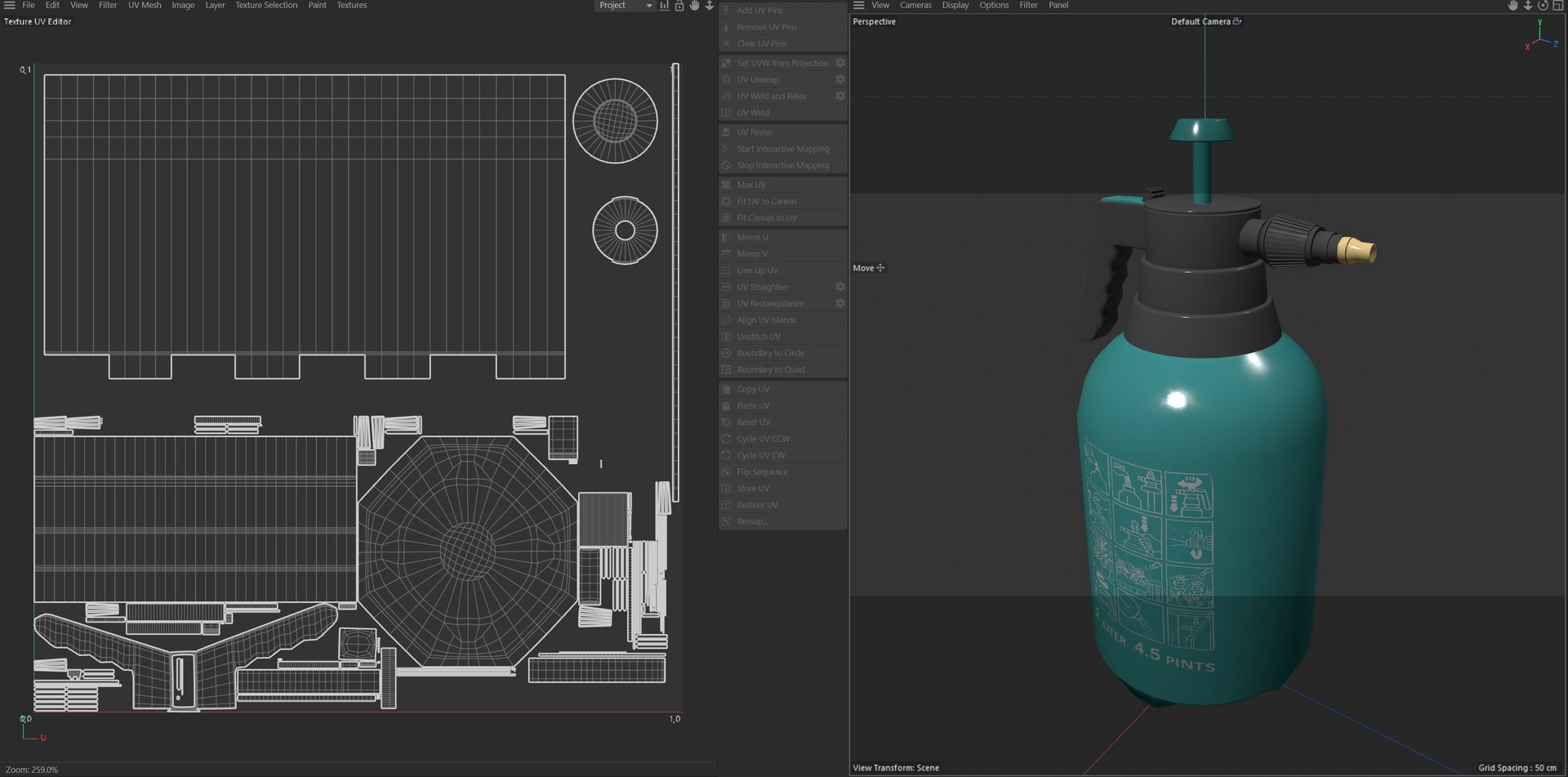Open the Layer menu in UV editor
The height and width of the screenshot is (777, 1568).
(215, 5)
